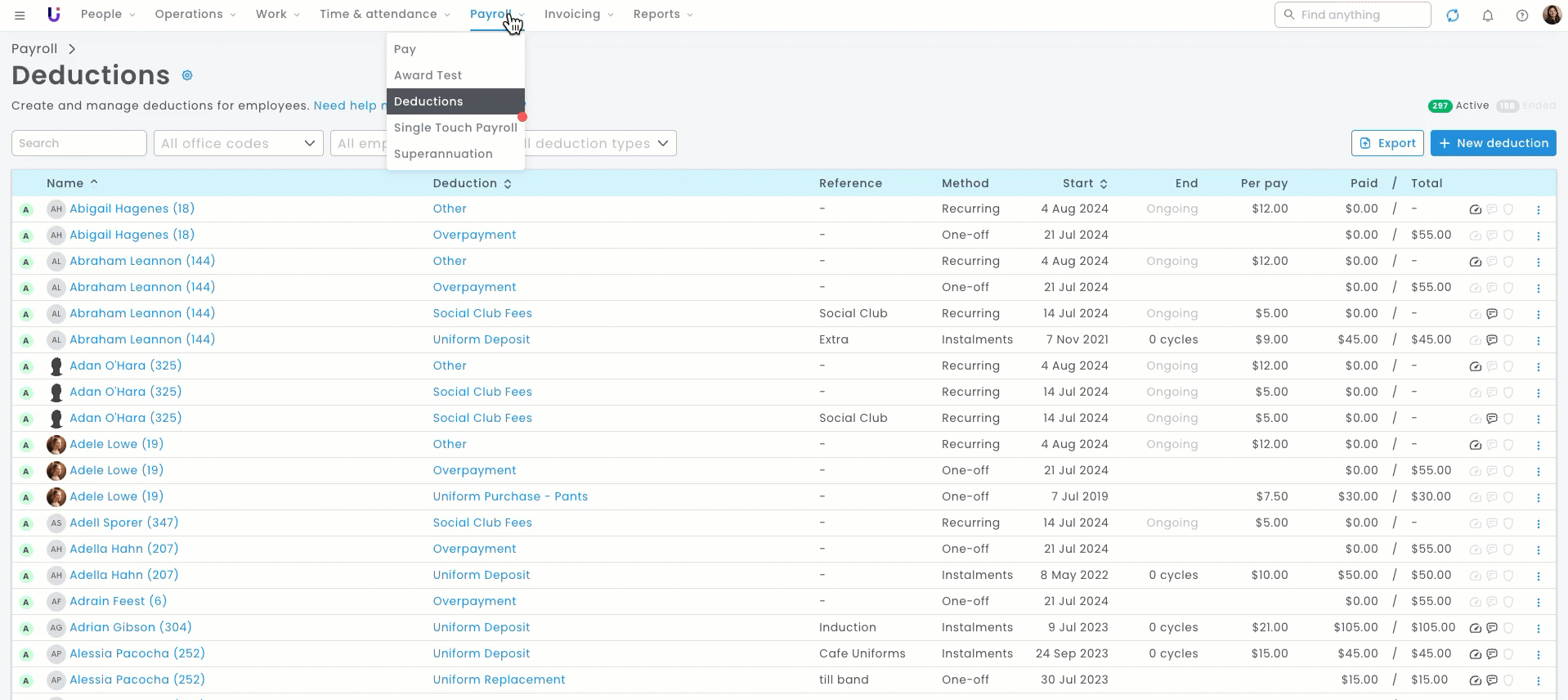Image resolution: width=1568 pixels, height=700 pixels.
Task: Toggle the Active deductions filter
Action: tap(1458, 105)
